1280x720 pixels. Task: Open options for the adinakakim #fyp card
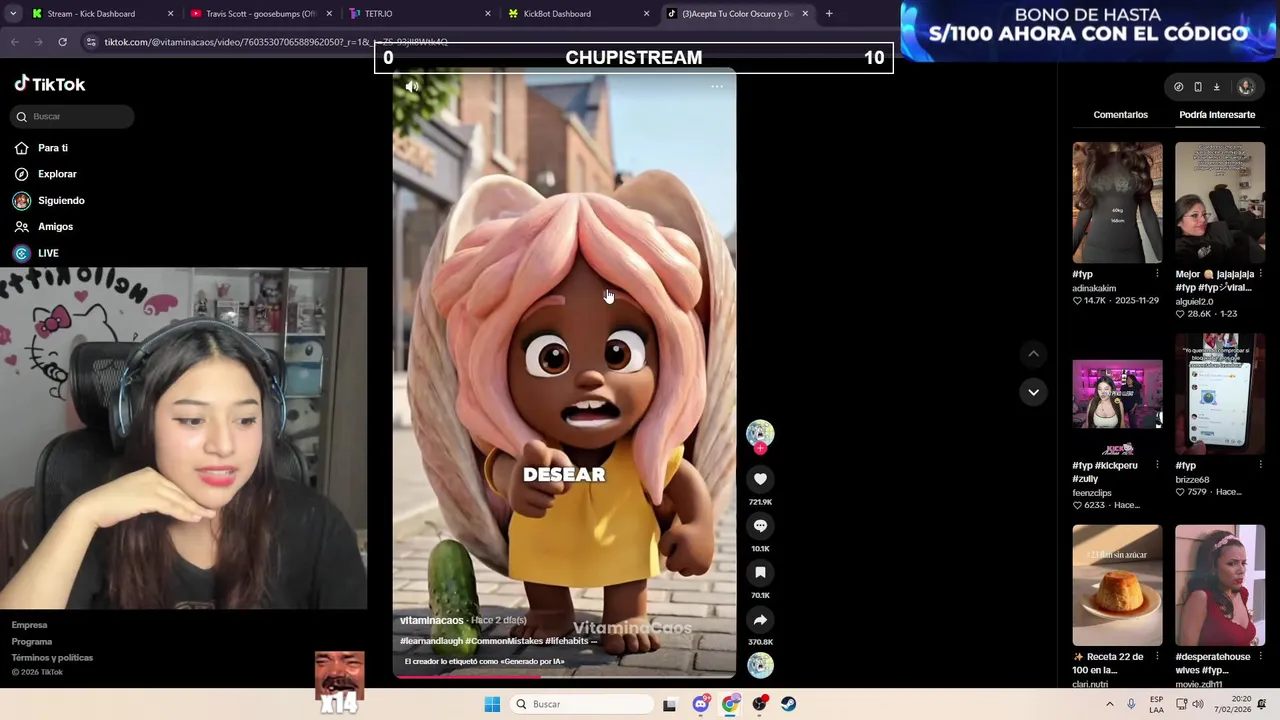pyautogui.click(x=1157, y=274)
